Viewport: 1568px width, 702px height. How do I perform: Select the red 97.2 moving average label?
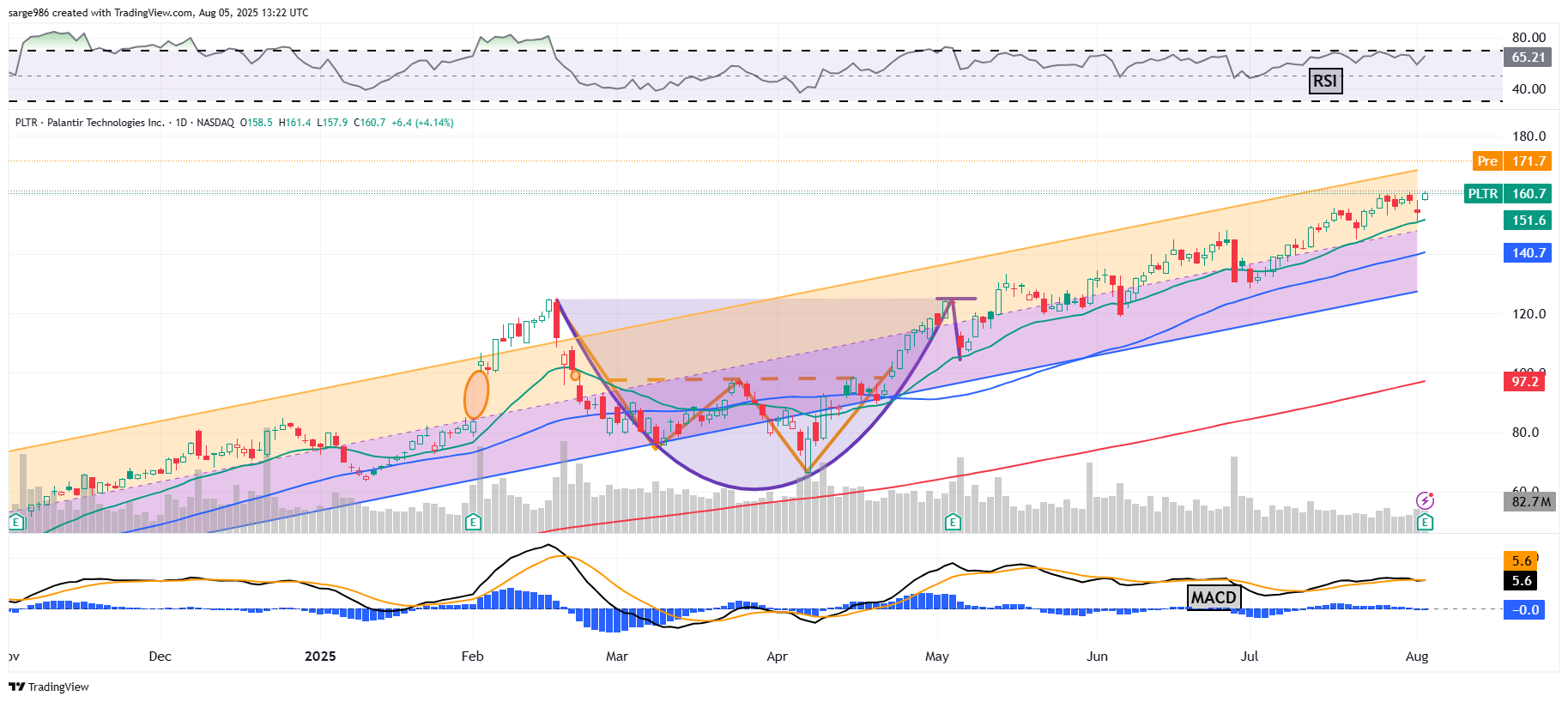click(x=1524, y=381)
